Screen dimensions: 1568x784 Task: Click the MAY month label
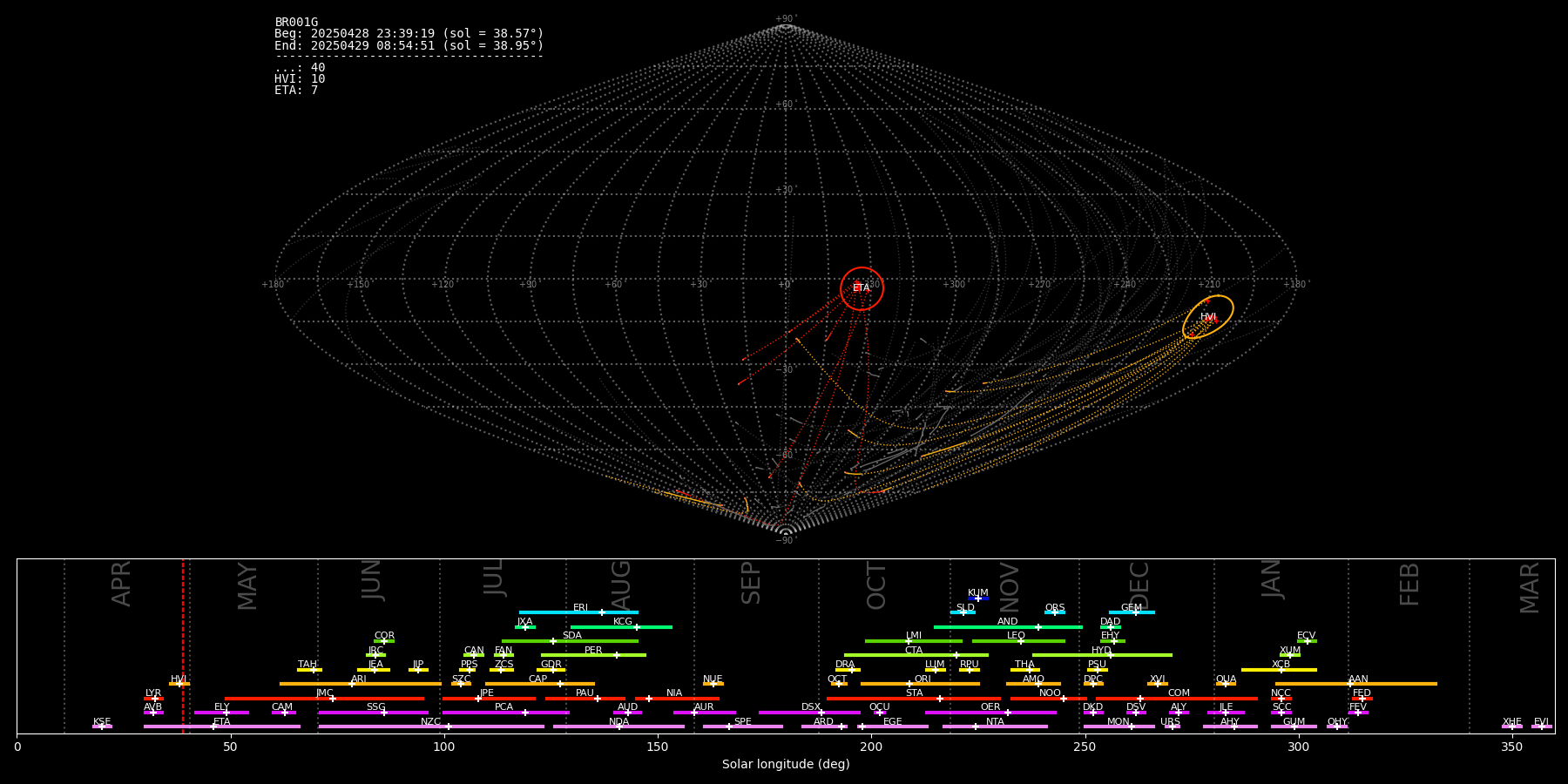click(x=247, y=586)
